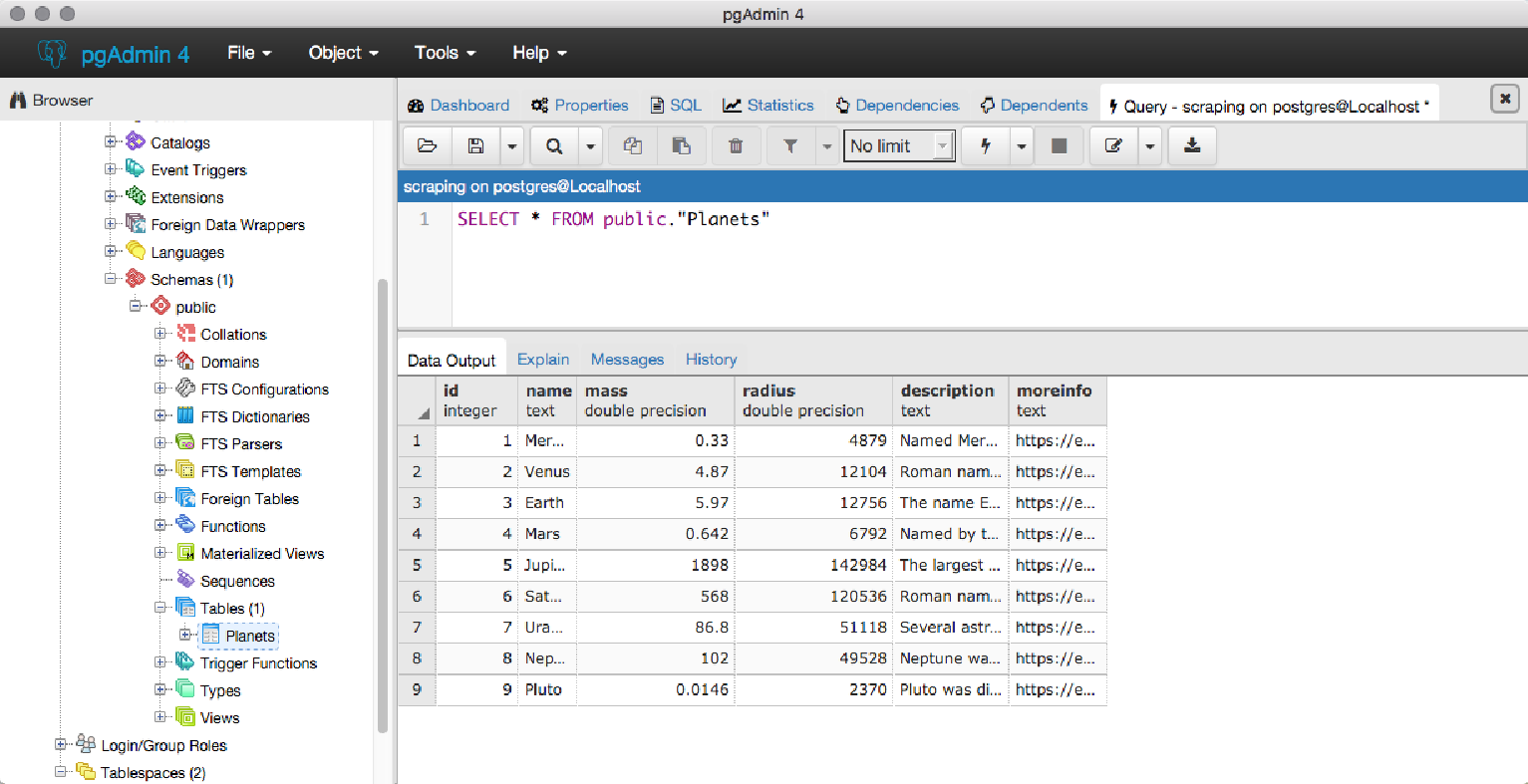The image size is (1528, 784).
Task: Show the Explain results tab
Action: tap(543, 360)
